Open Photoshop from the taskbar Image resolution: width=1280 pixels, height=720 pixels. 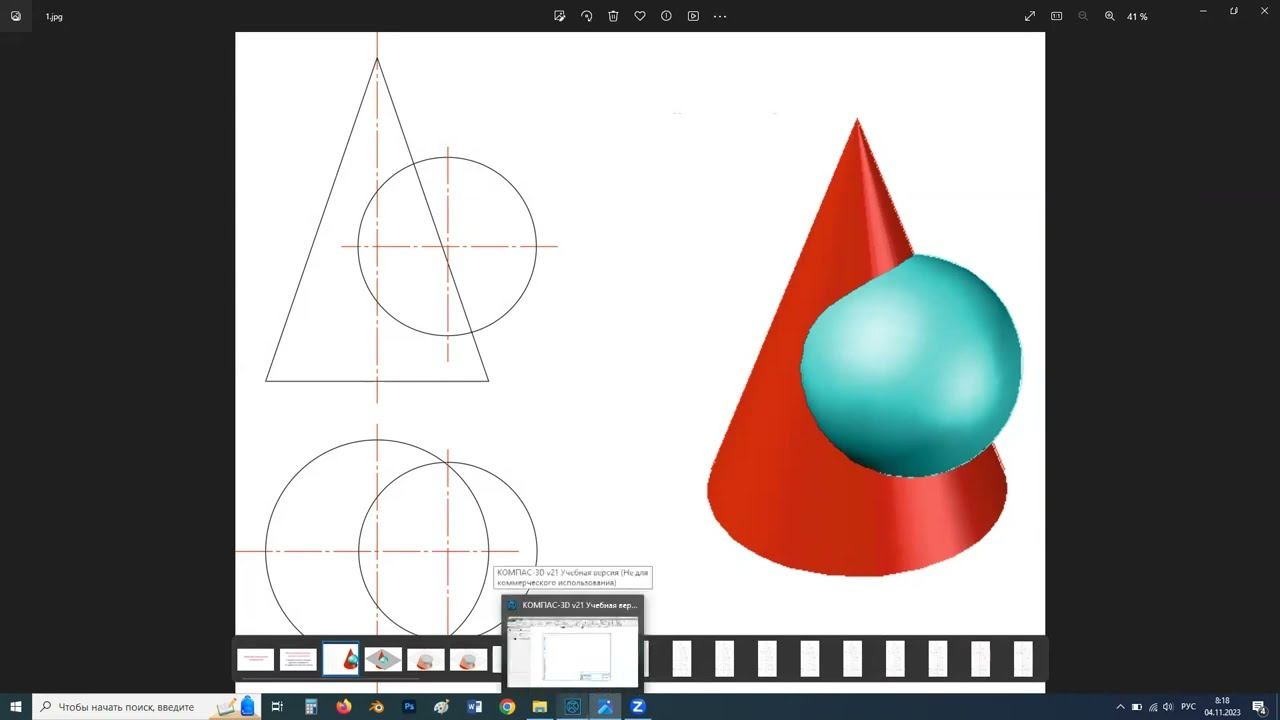[409, 707]
